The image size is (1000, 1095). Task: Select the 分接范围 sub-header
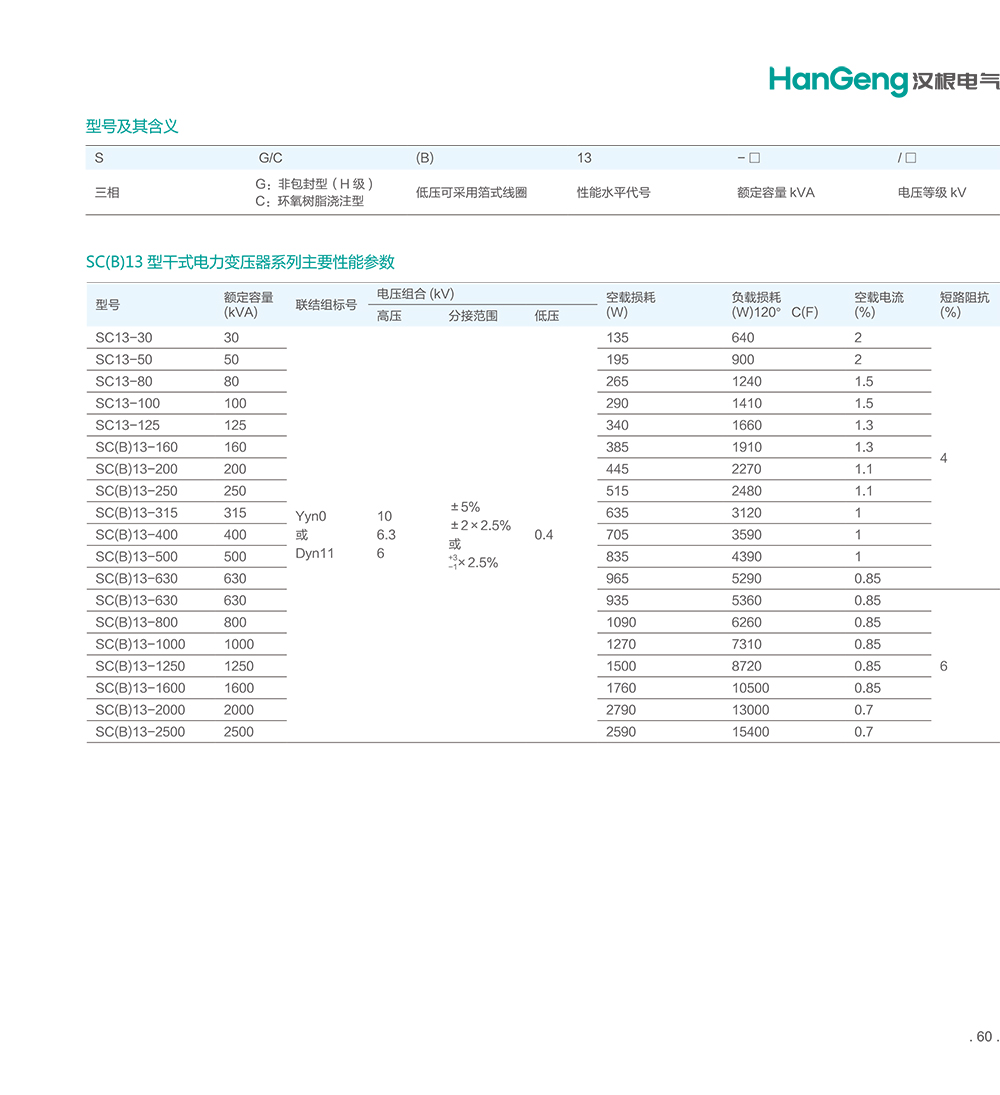click(x=473, y=316)
